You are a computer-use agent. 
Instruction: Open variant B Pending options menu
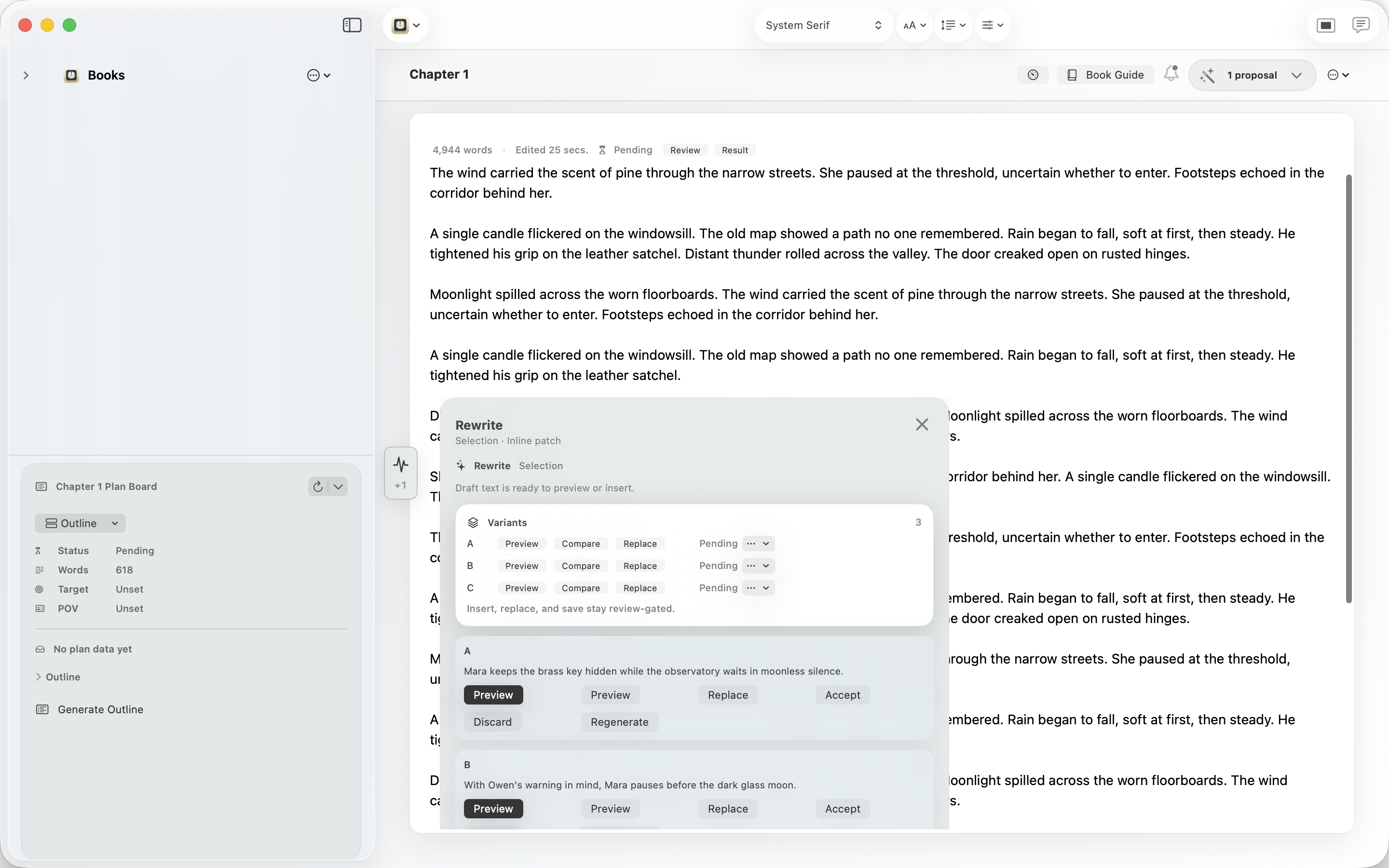tap(758, 566)
